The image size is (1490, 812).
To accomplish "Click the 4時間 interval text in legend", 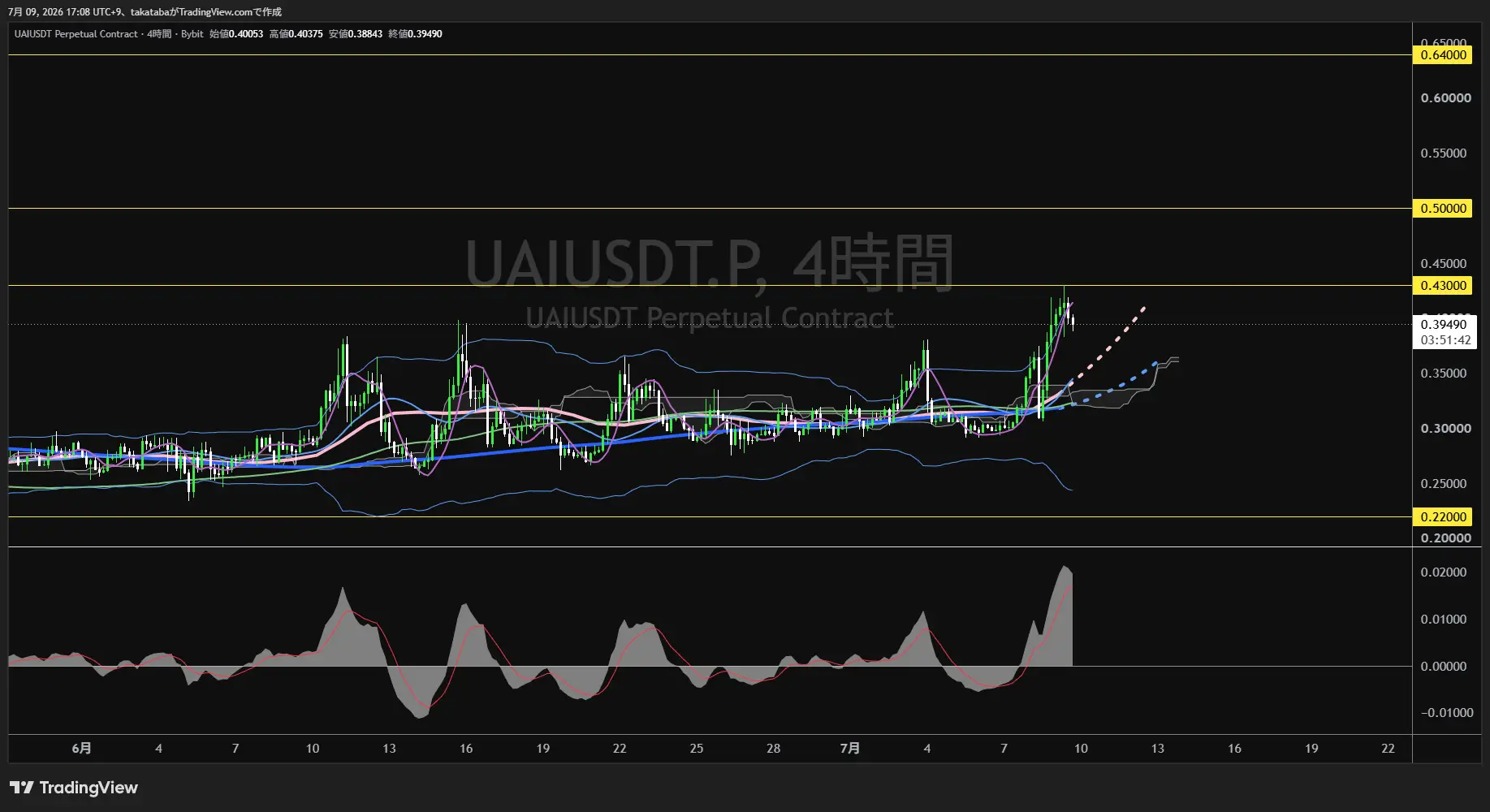I will pyautogui.click(x=160, y=34).
